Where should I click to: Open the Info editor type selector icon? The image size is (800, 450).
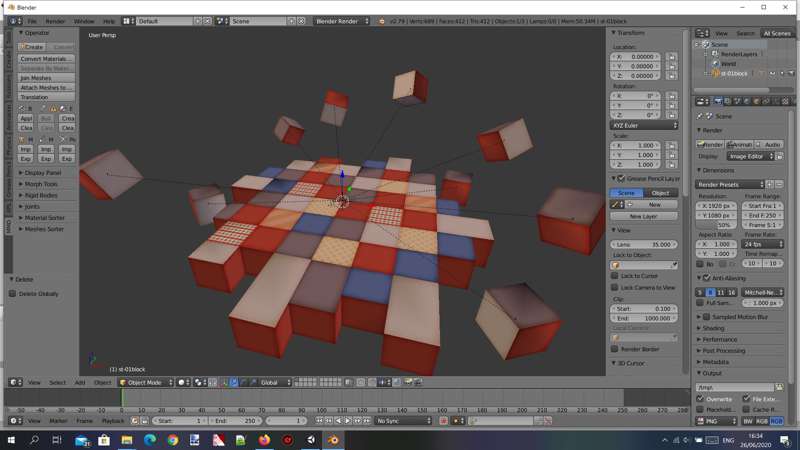pyautogui.click(x=15, y=21)
